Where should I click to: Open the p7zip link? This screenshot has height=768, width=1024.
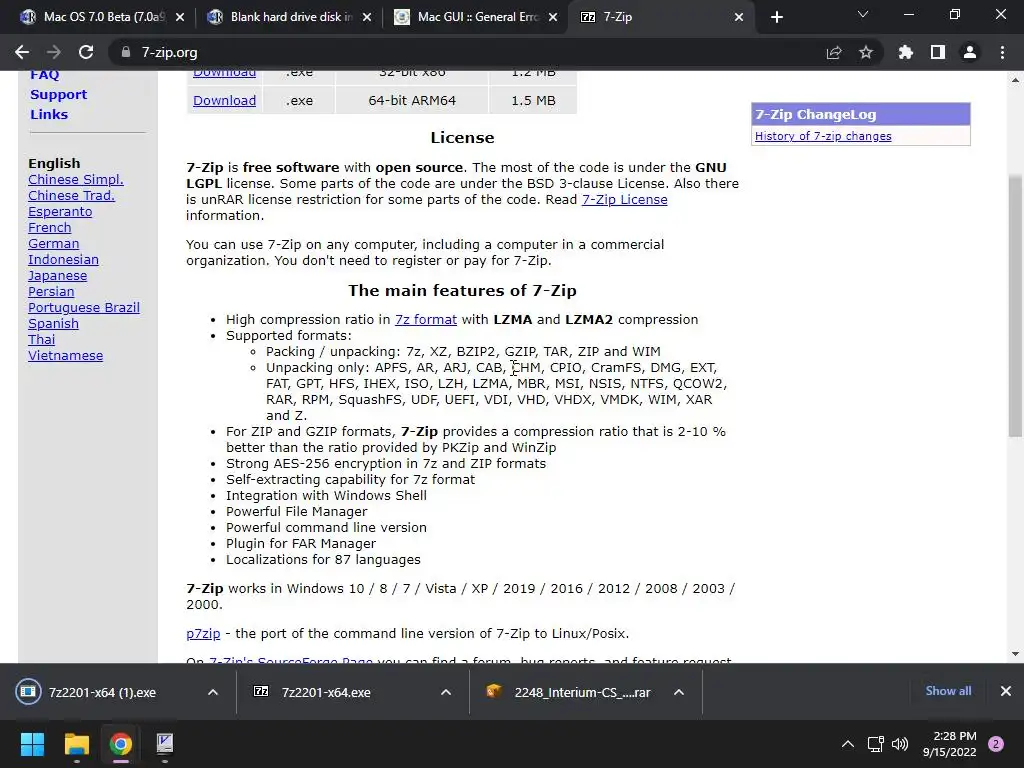(x=203, y=633)
